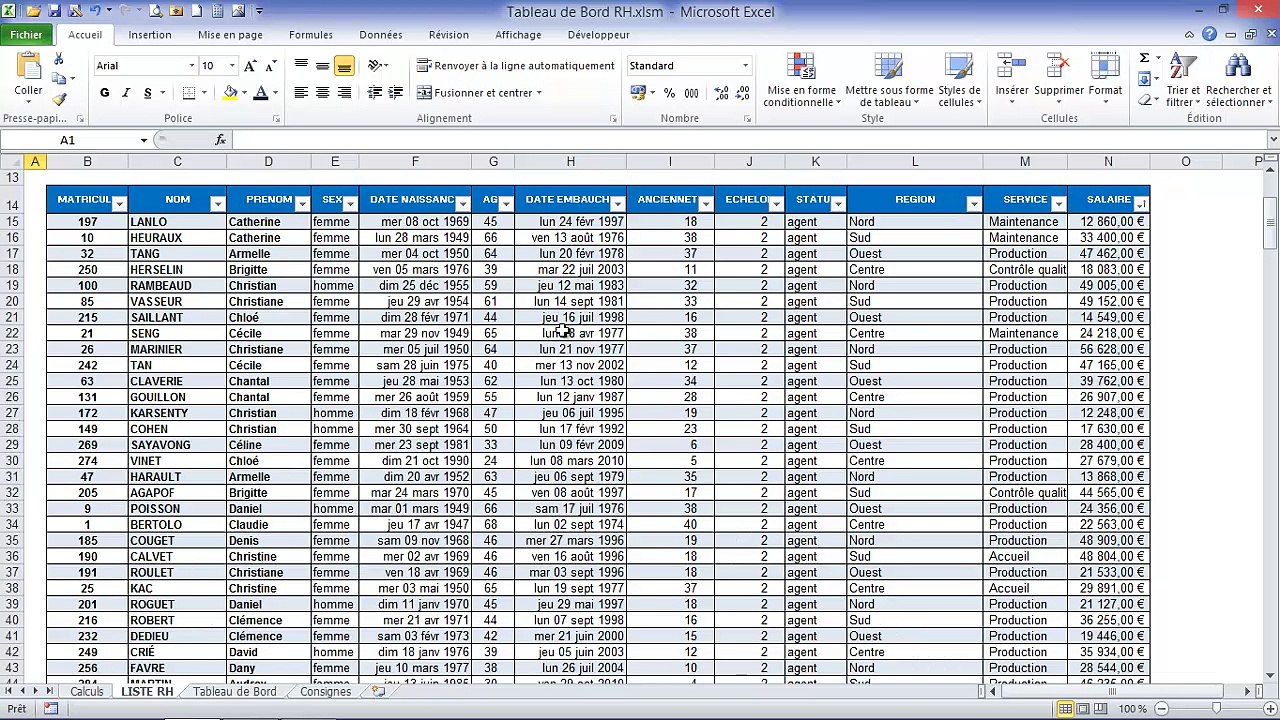1280x720 pixels.
Task: Click the font color A swatch
Action: pyautogui.click(x=260, y=93)
